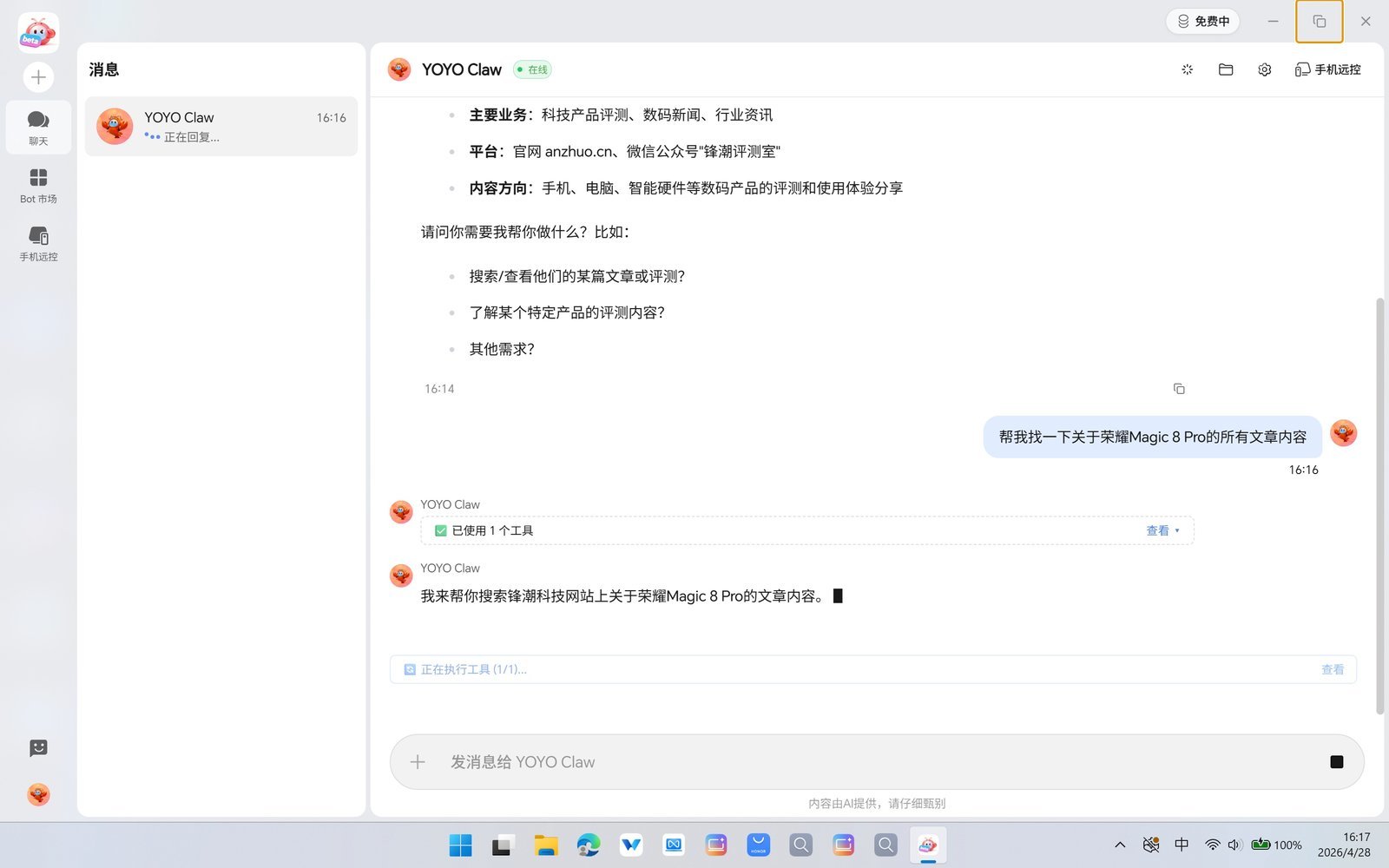Open chat settings gear icon
Viewport: 1389px width, 868px height.
(x=1264, y=69)
